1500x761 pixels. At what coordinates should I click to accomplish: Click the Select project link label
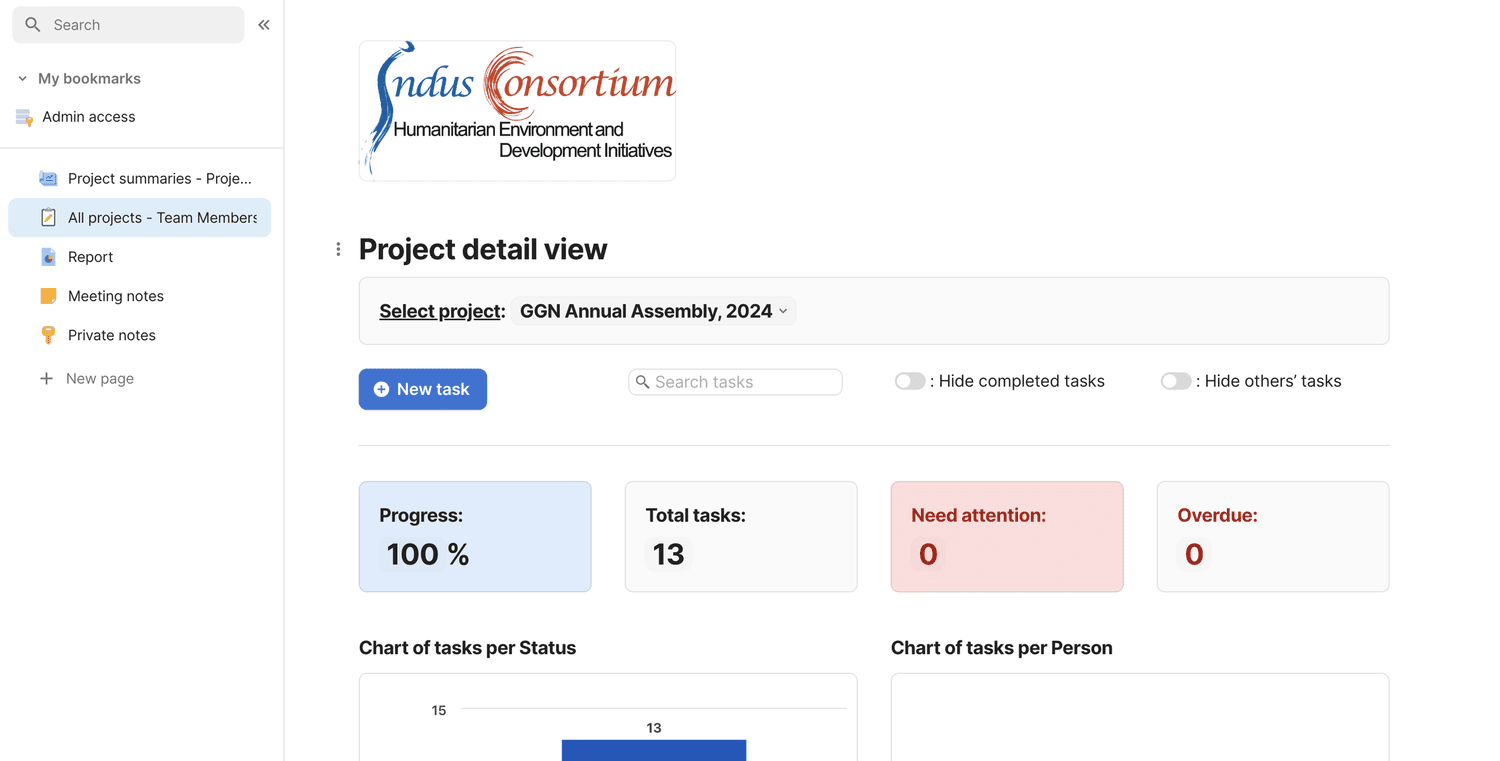440,311
